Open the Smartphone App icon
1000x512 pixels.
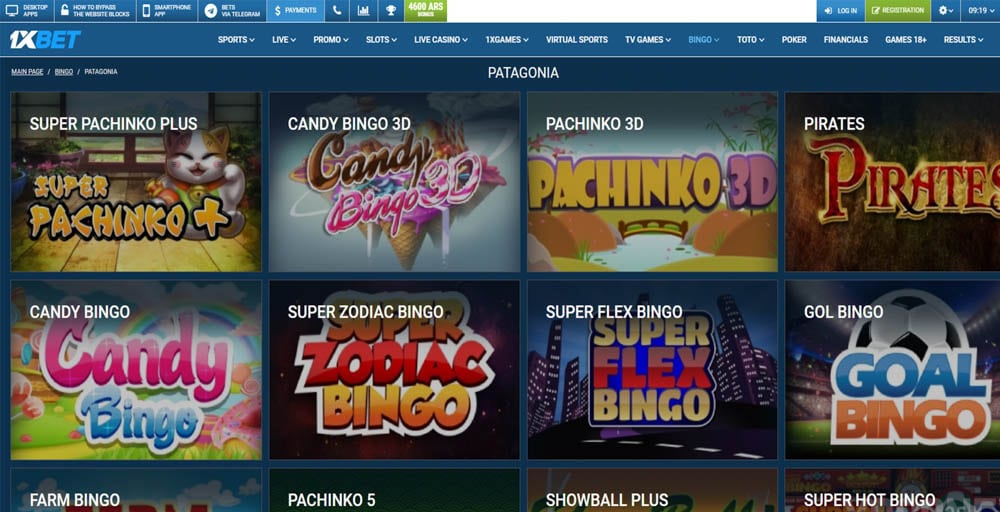click(x=146, y=11)
